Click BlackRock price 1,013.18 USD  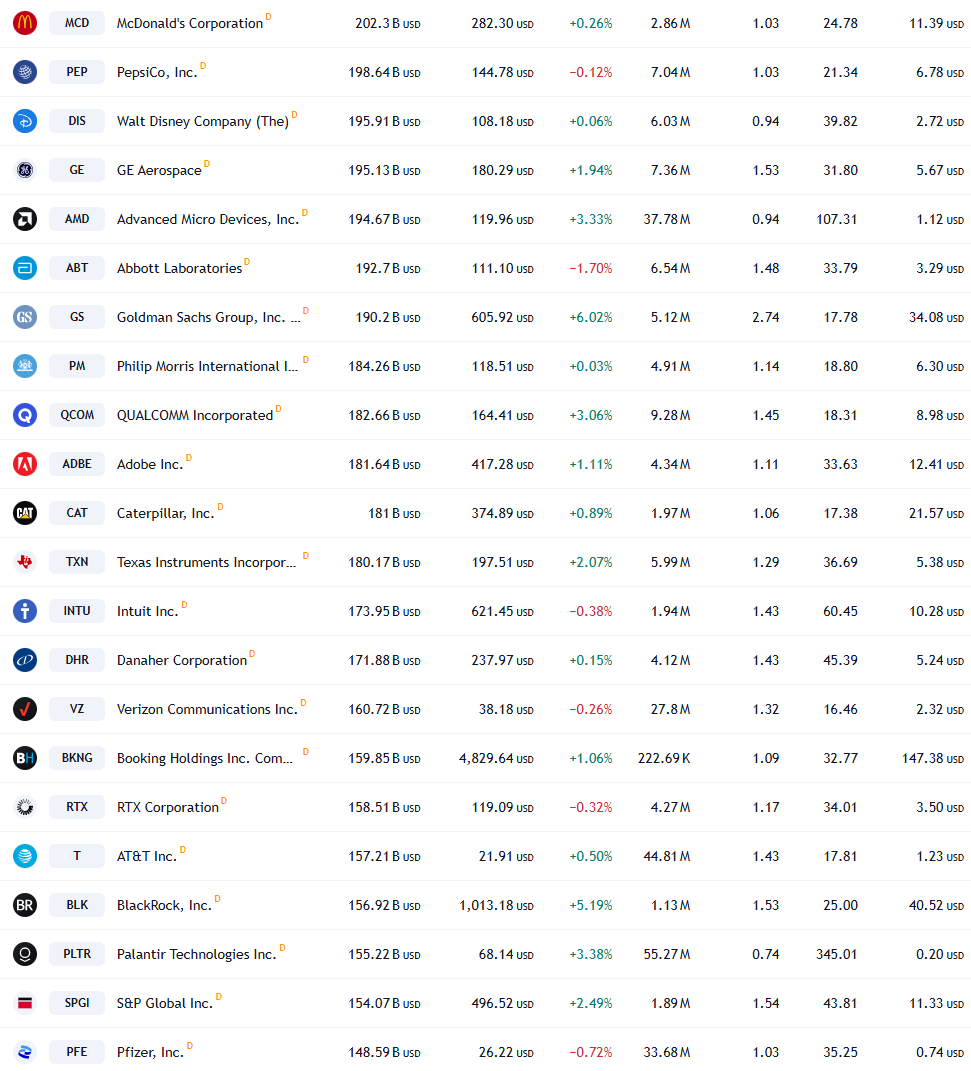point(496,906)
